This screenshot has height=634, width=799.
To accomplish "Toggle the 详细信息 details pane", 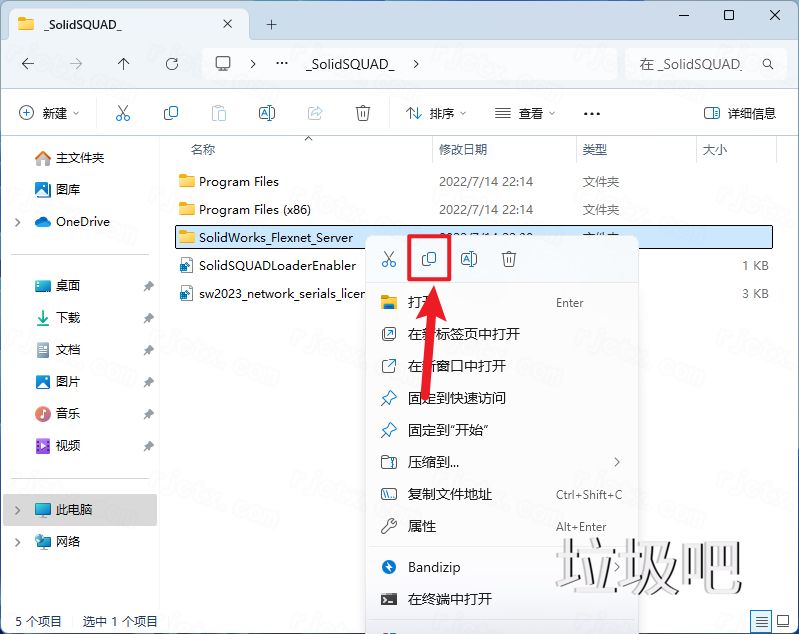I will coord(740,113).
